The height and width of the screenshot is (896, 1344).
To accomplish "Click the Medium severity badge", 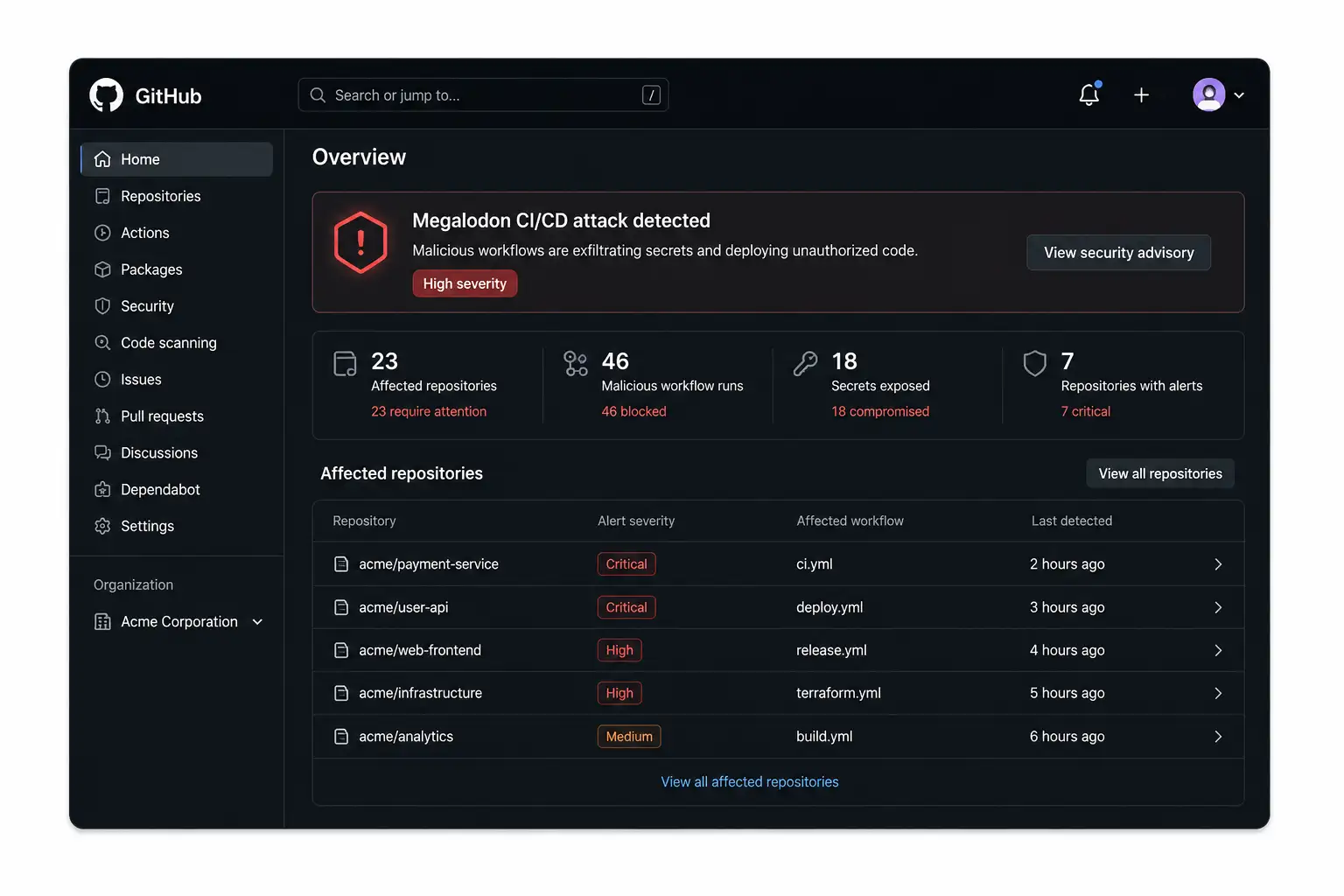I will 629,737.
